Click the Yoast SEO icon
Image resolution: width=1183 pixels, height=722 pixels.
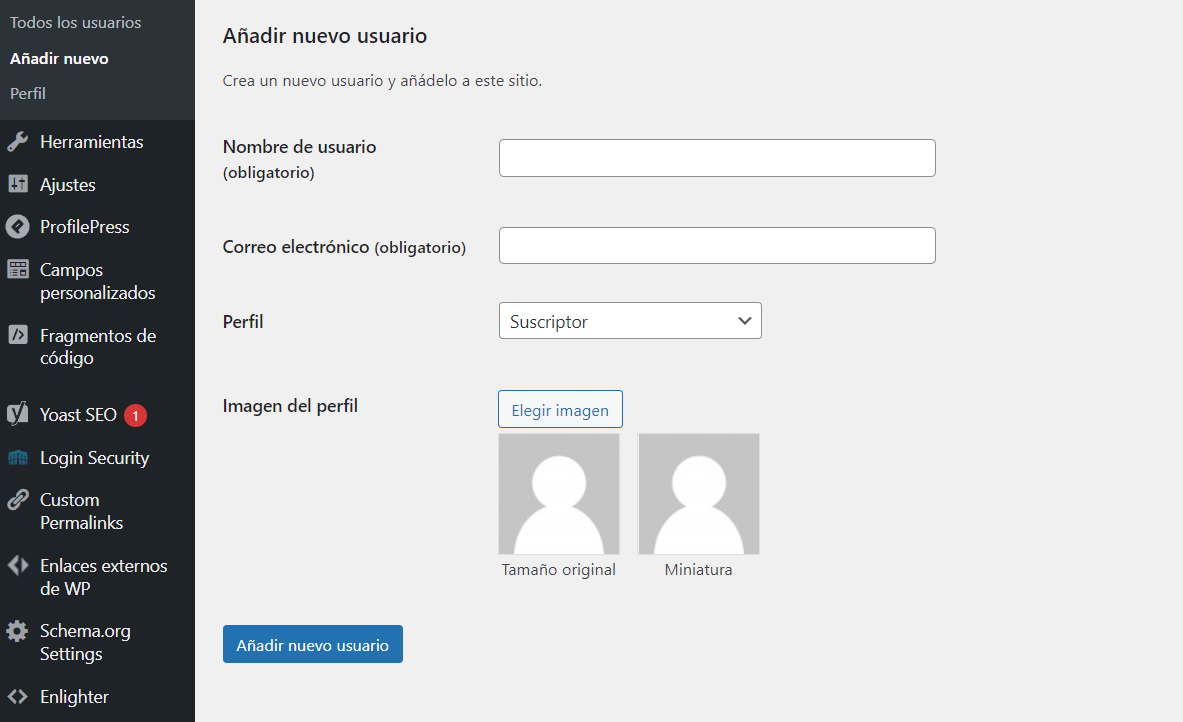[x=20, y=414]
